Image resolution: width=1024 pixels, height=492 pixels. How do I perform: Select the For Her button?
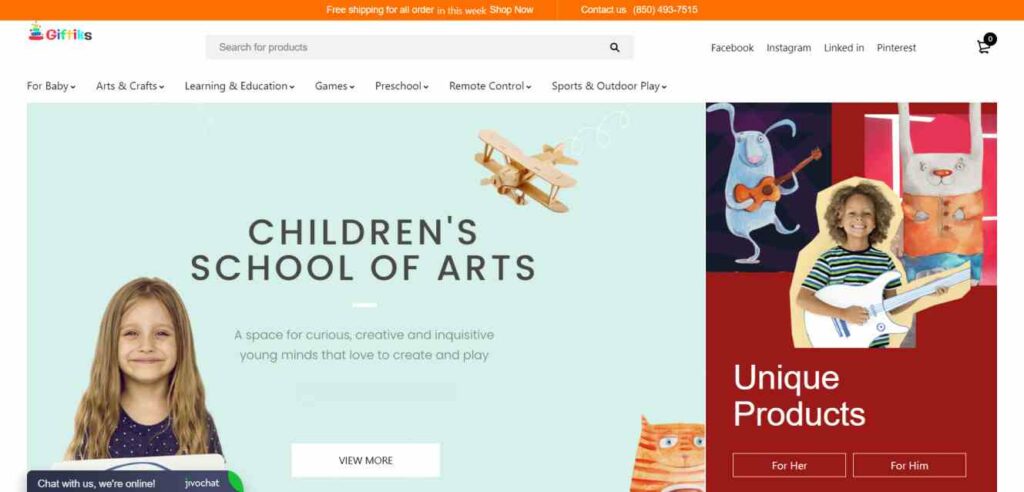[x=789, y=465]
